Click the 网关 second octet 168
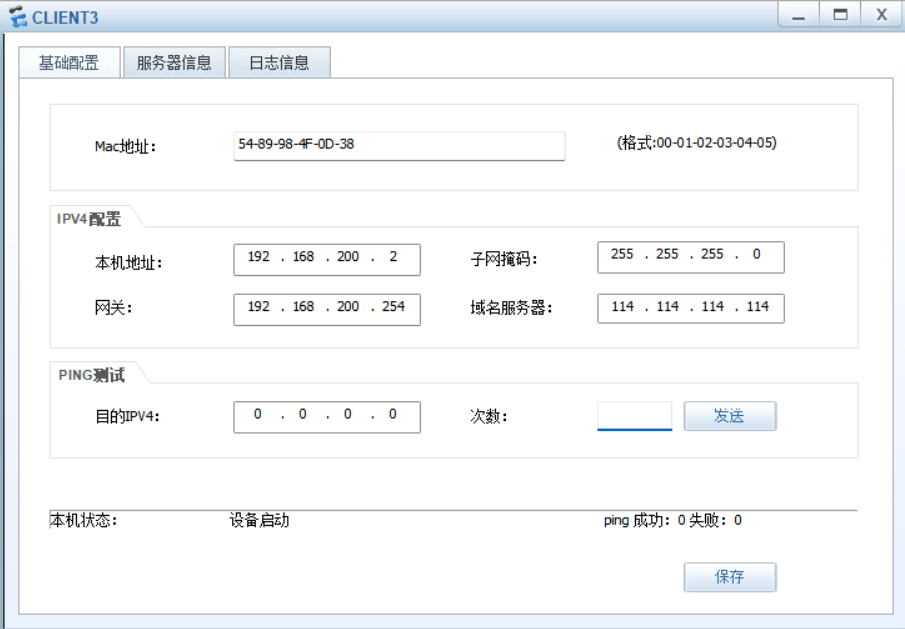 coord(303,307)
